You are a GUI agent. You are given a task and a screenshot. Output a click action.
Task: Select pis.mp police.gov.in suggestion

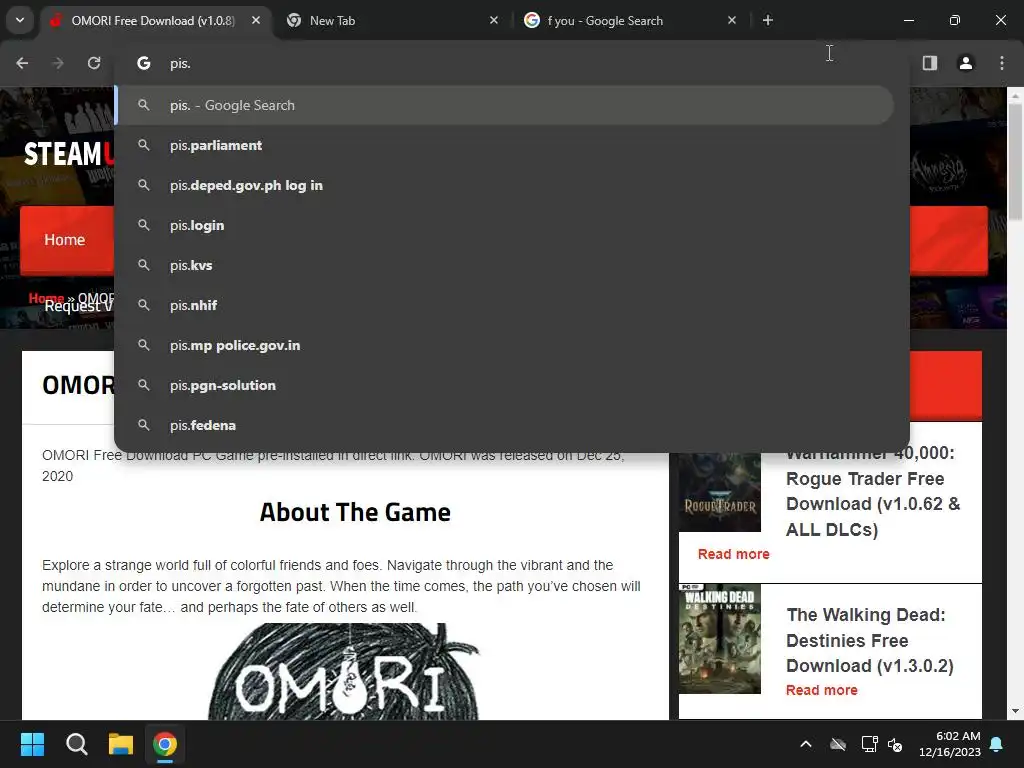pos(504,345)
